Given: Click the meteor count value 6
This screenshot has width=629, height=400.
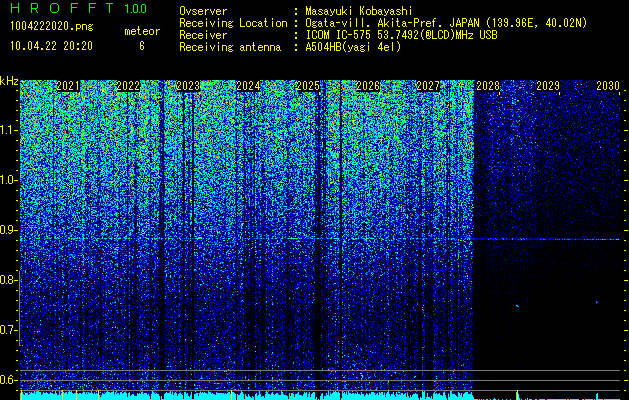Looking at the screenshot, I should point(142,46).
